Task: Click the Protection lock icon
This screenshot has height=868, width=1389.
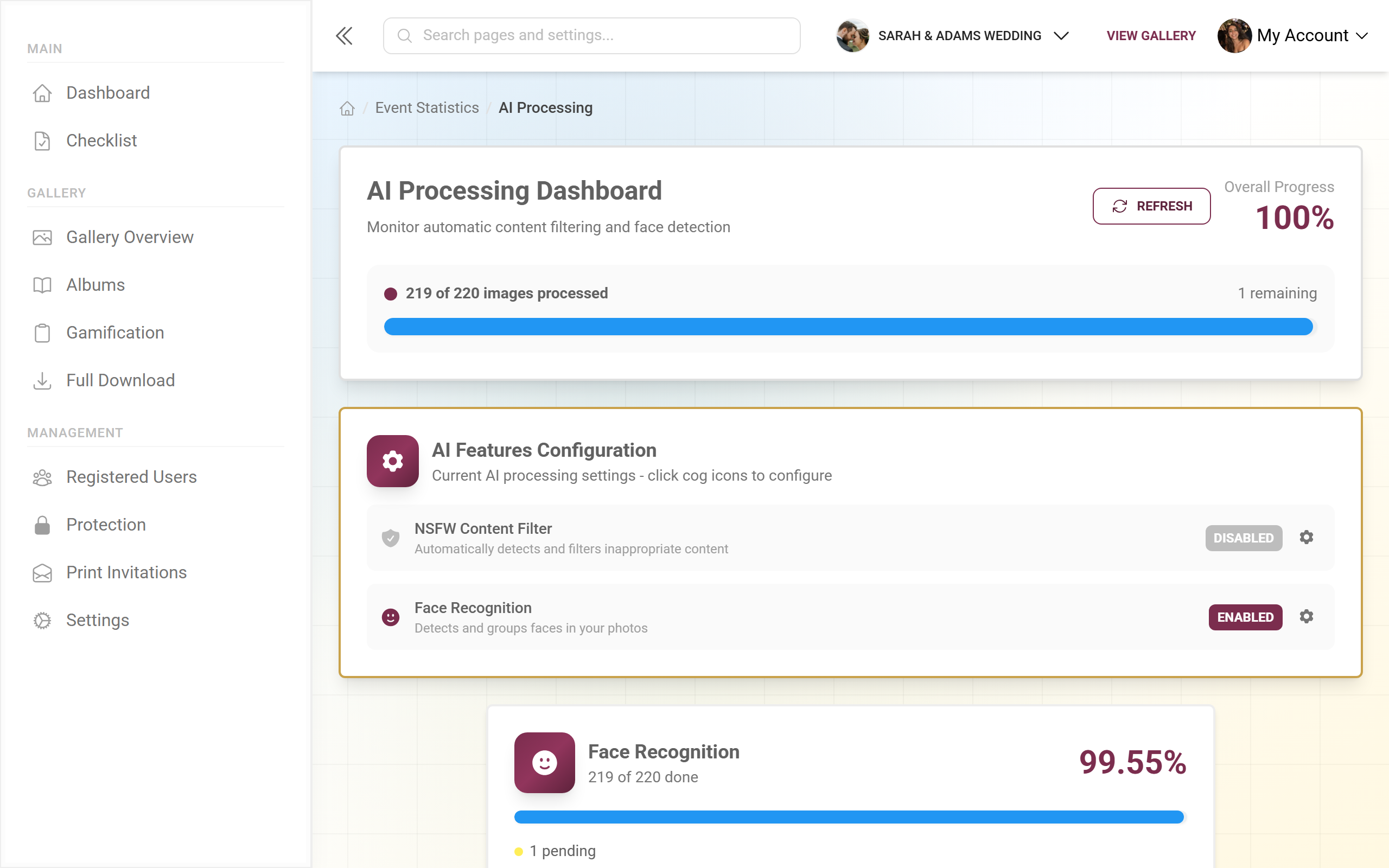Action: [42, 525]
